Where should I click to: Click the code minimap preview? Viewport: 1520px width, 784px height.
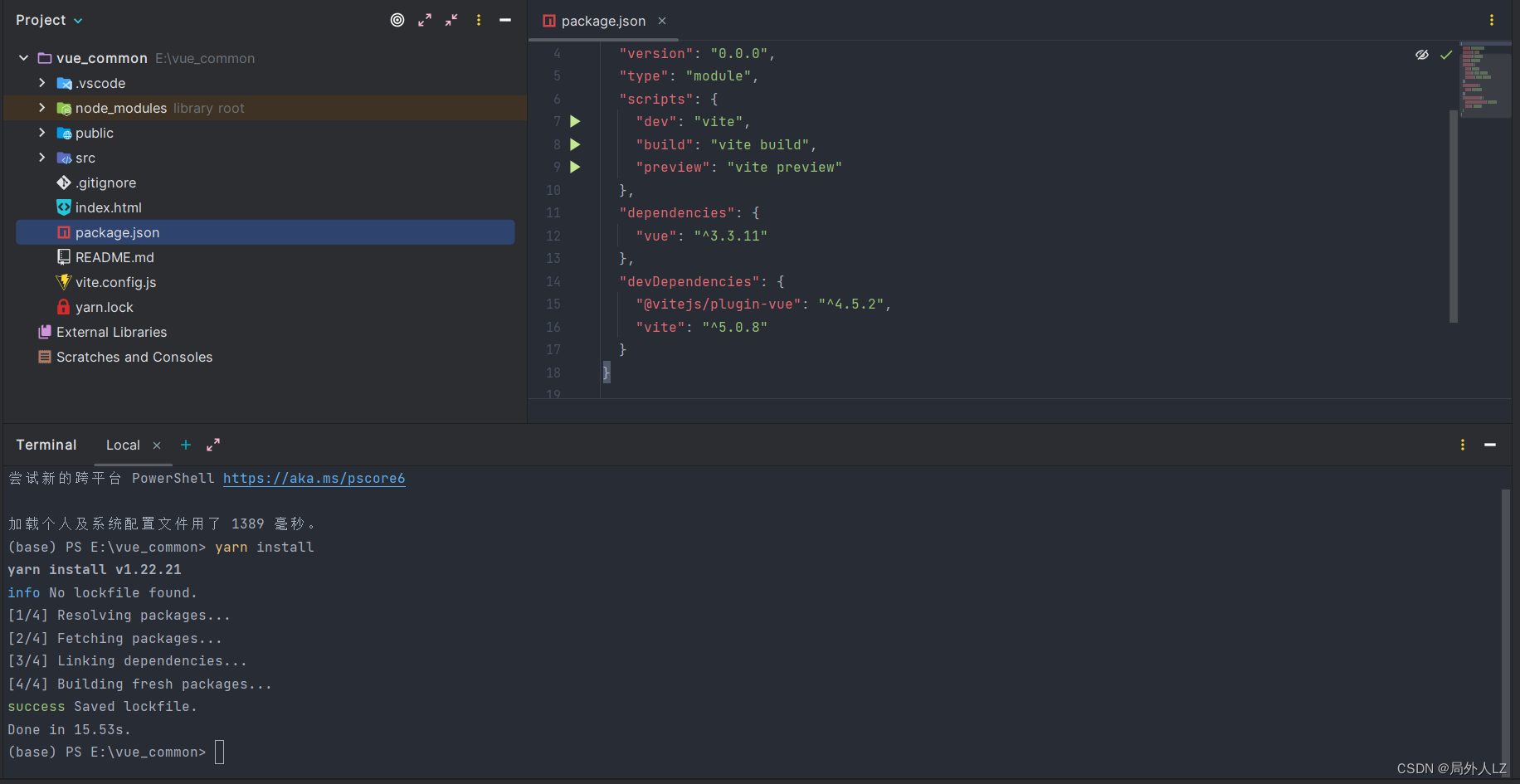pos(1485,80)
